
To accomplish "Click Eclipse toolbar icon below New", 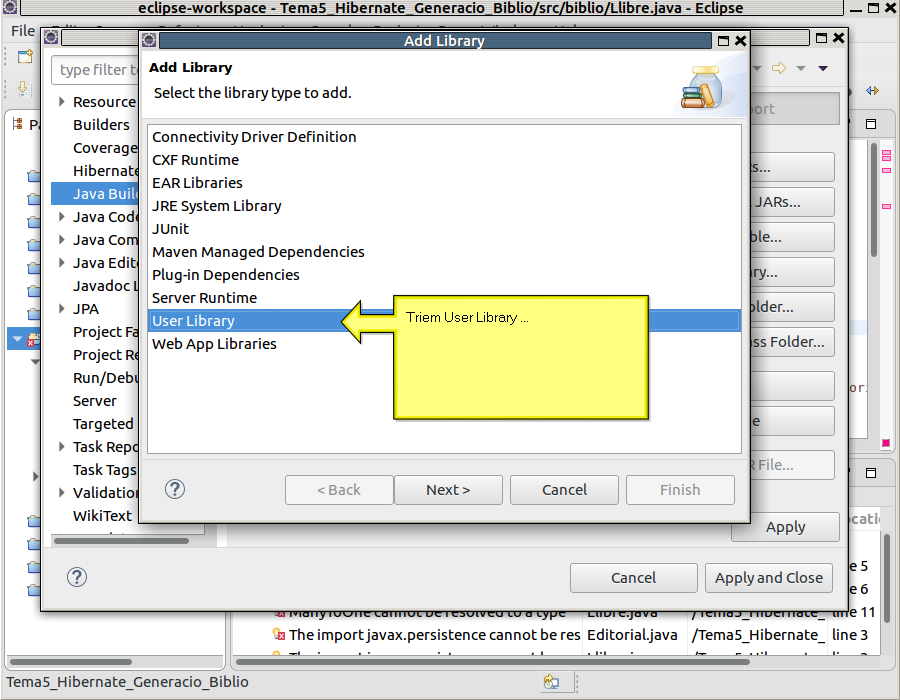I will (x=24, y=90).
